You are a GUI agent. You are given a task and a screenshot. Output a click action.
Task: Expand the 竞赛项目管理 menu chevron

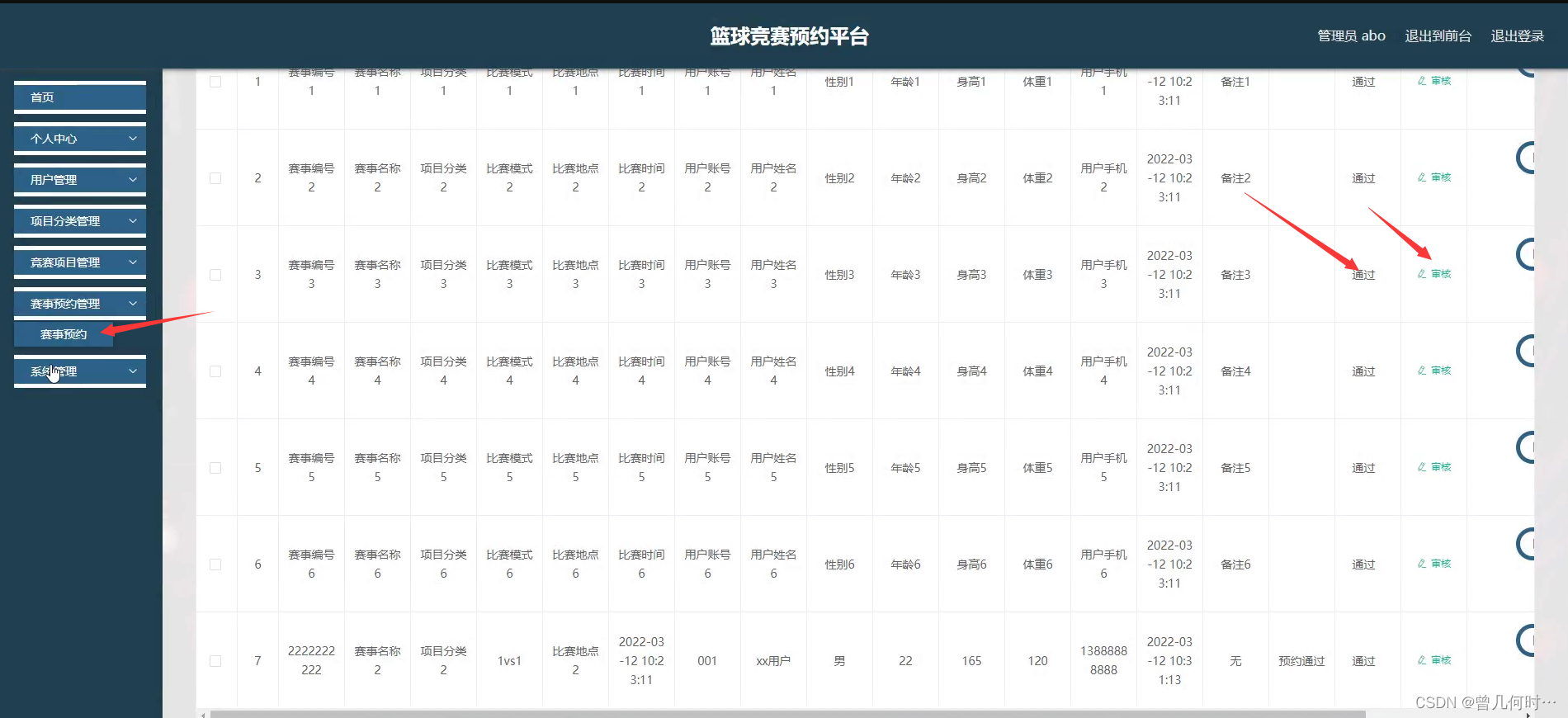pos(133,262)
